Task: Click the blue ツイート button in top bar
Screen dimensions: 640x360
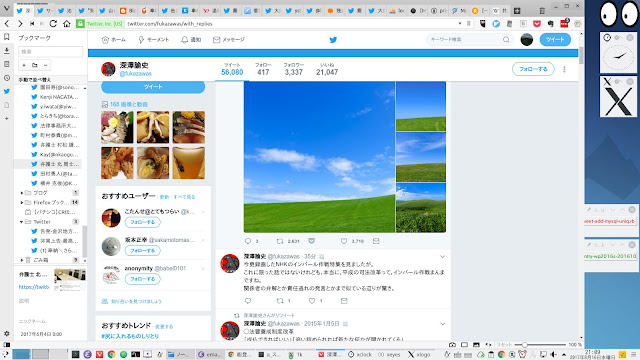Action: (555, 40)
